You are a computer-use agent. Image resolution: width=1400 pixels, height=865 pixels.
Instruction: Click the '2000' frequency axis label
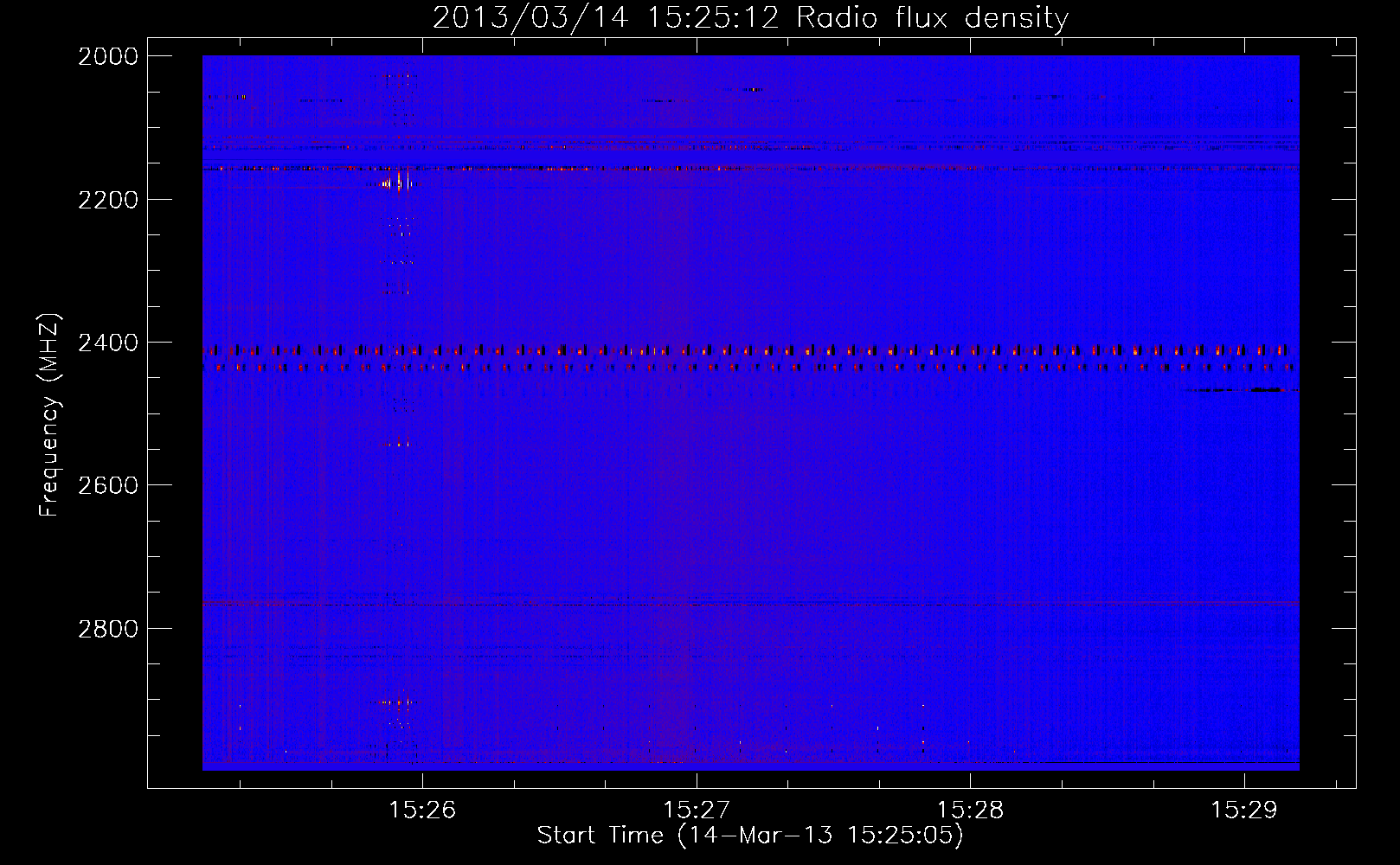(107, 56)
